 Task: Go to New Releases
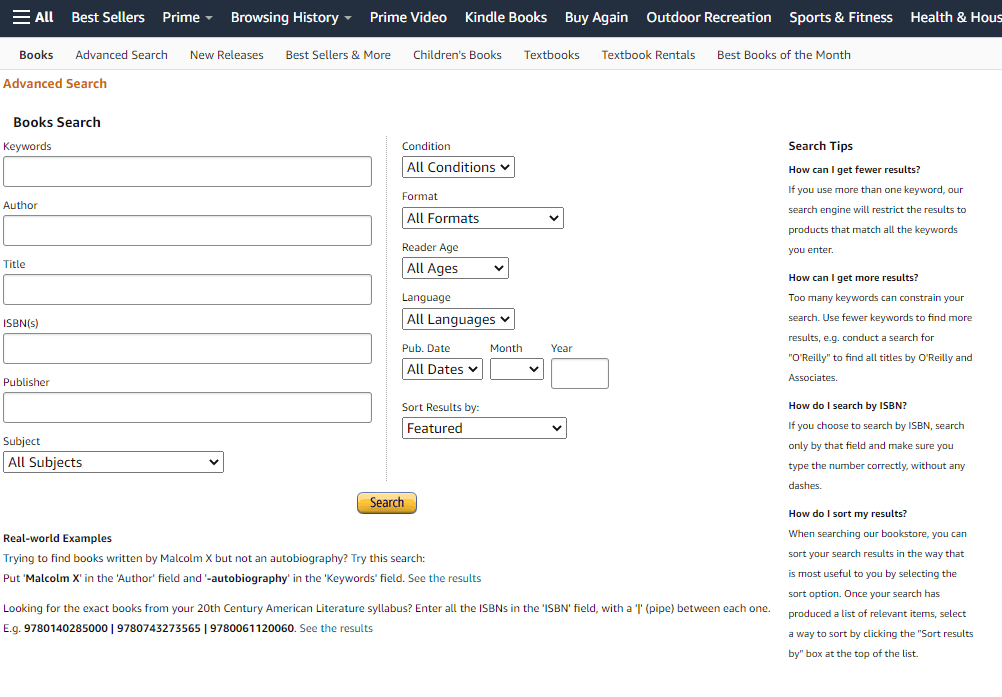click(x=226, y=55)
